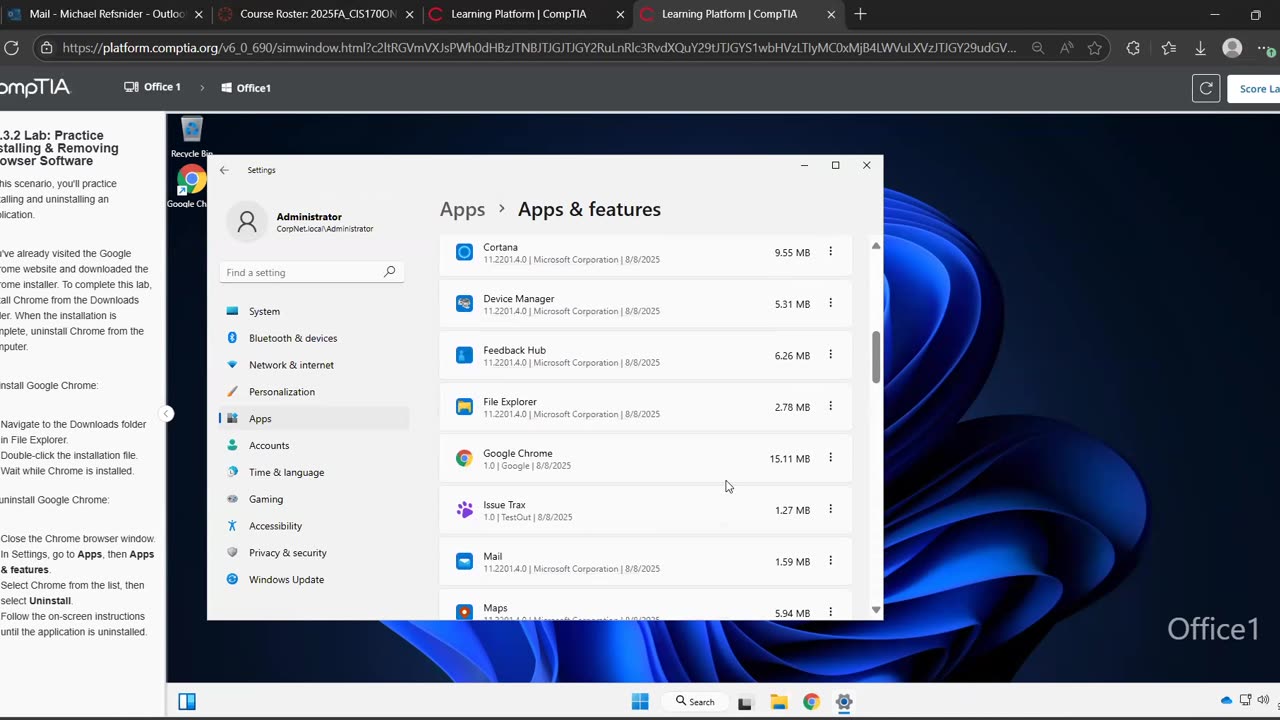
Task: Go back in Settings window
Action: [224, 170]
